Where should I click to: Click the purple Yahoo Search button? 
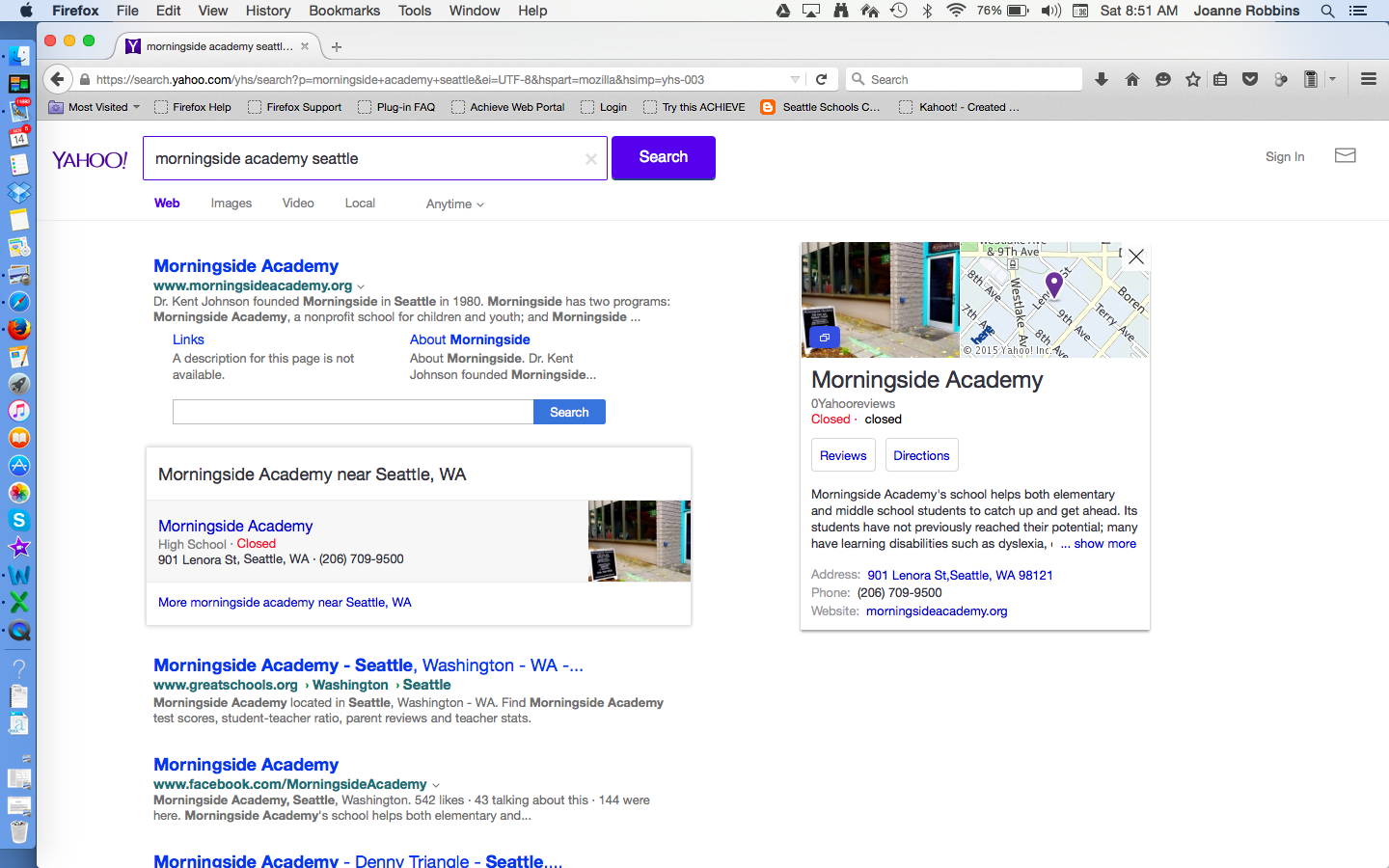click(664, 157)
